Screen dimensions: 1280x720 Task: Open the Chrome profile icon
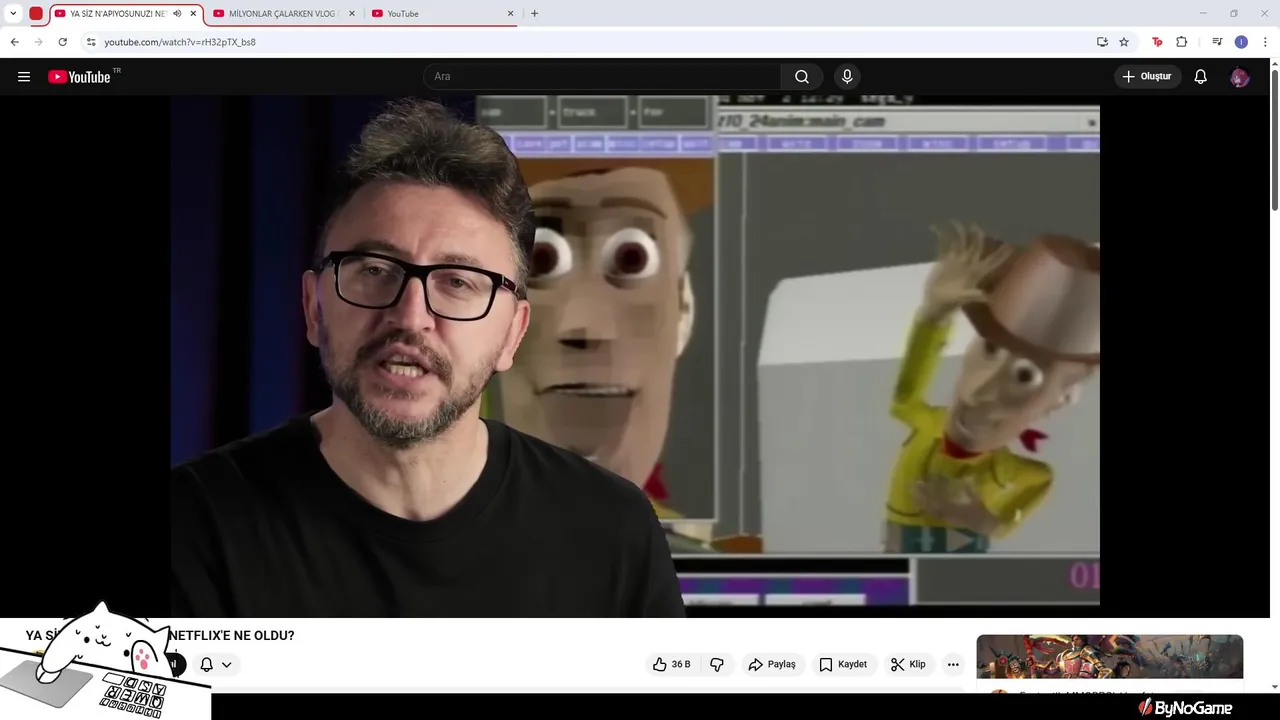(x=1241, y=42)
